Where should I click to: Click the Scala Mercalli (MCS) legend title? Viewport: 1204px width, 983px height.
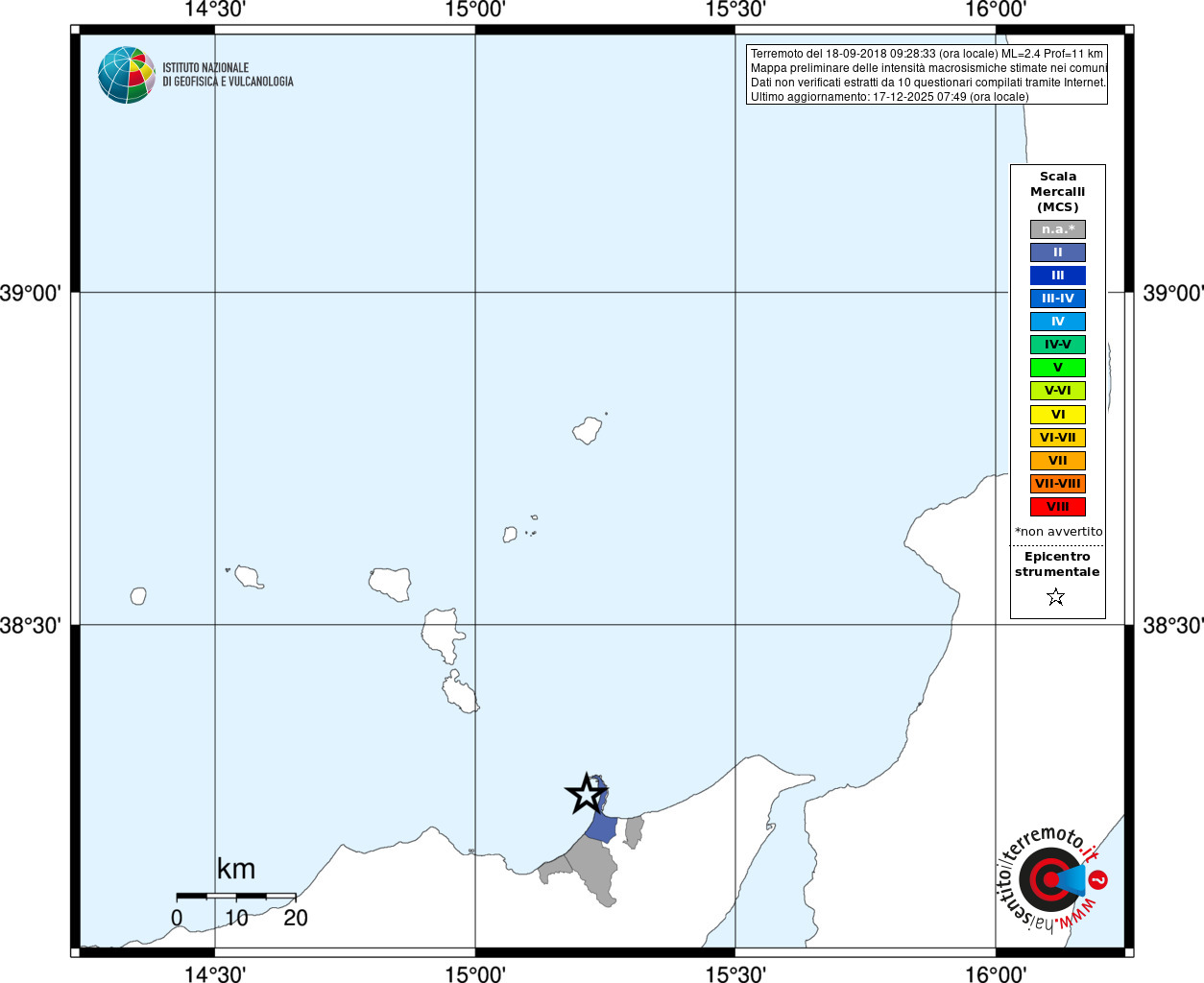(1058, 192)
